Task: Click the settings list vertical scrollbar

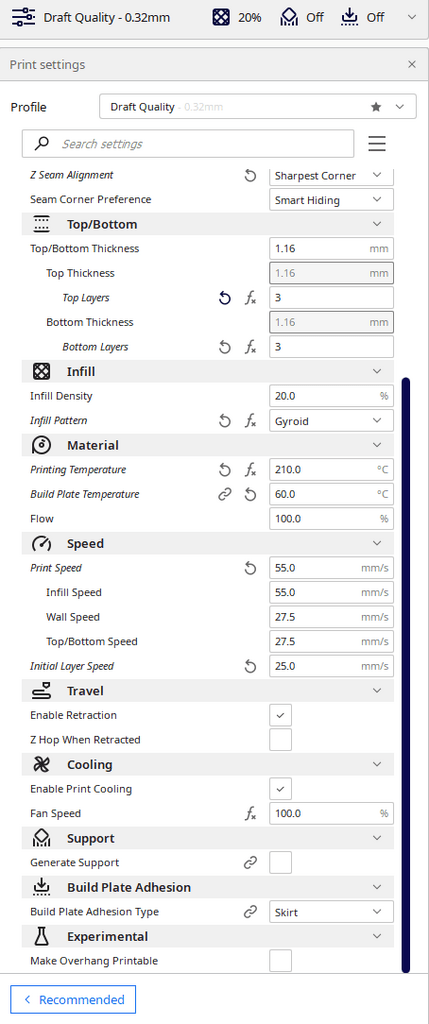Action: pyautogui.click(x=405, y=674)
